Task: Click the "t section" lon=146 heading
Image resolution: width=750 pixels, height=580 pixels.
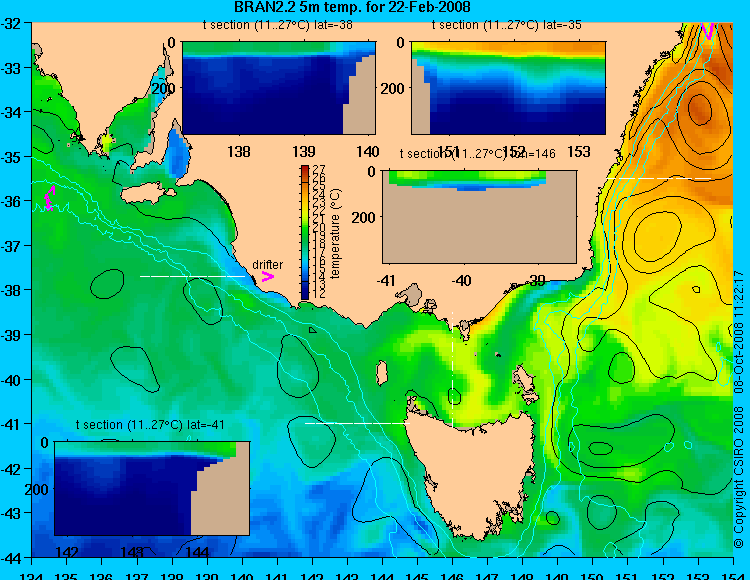Action: (x=477, y=153)
